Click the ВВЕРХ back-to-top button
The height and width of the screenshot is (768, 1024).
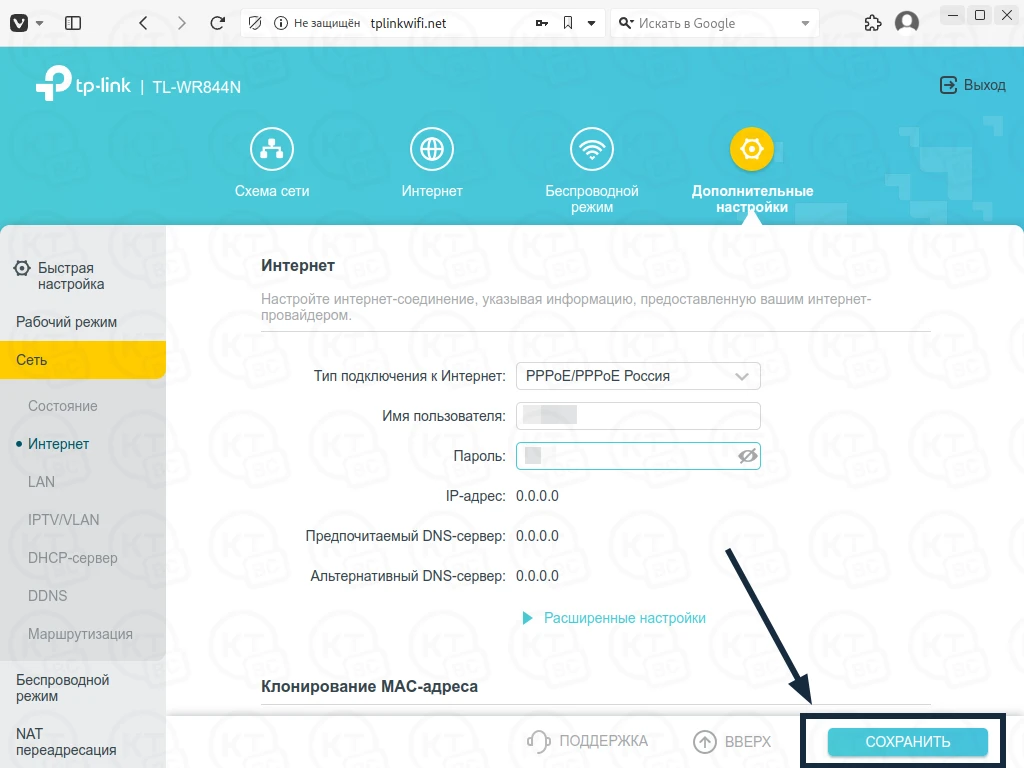pos(732,741)
